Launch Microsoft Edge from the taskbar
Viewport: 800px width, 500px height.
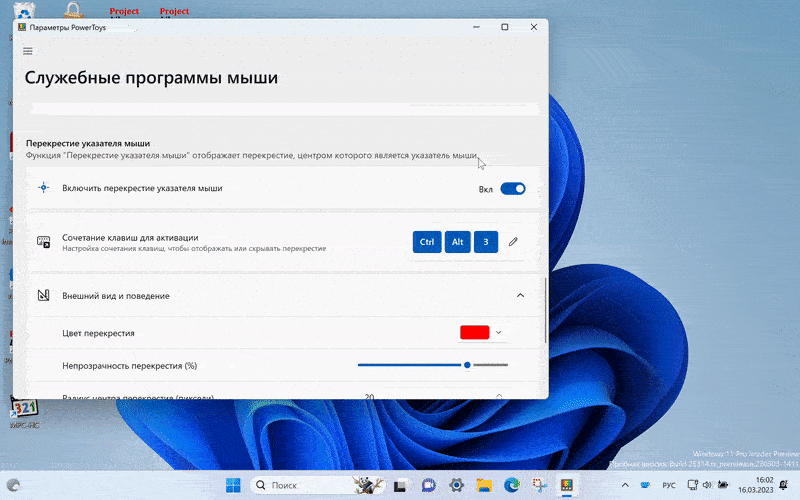tap(512, 485)
